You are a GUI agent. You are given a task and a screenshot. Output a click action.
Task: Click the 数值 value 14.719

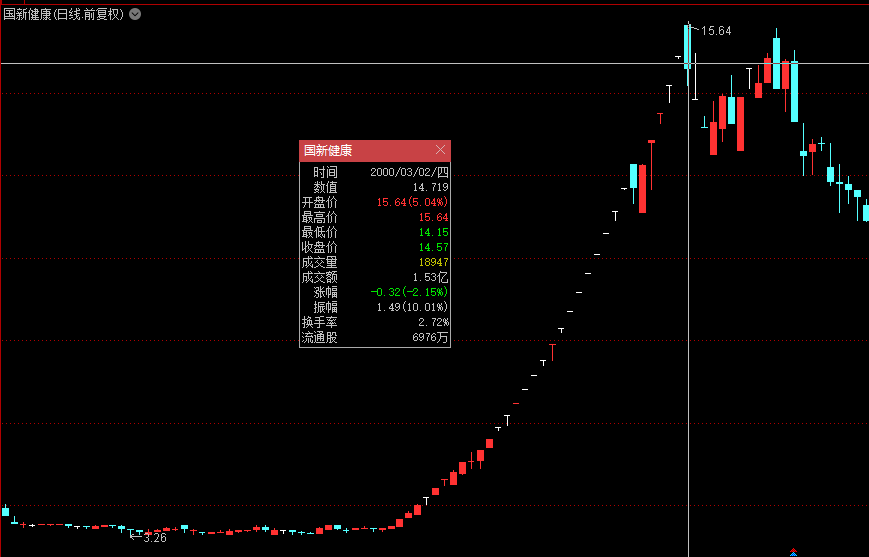coord(430,187)
